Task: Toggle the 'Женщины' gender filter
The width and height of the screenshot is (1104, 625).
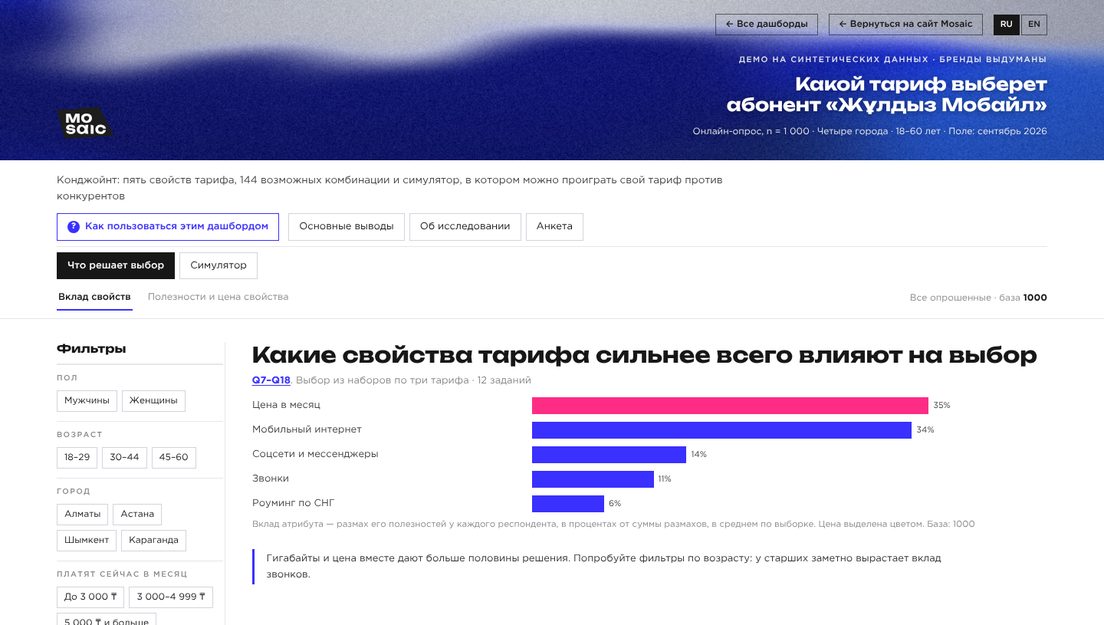Action: pyautogui.click(x=153, y=400)
